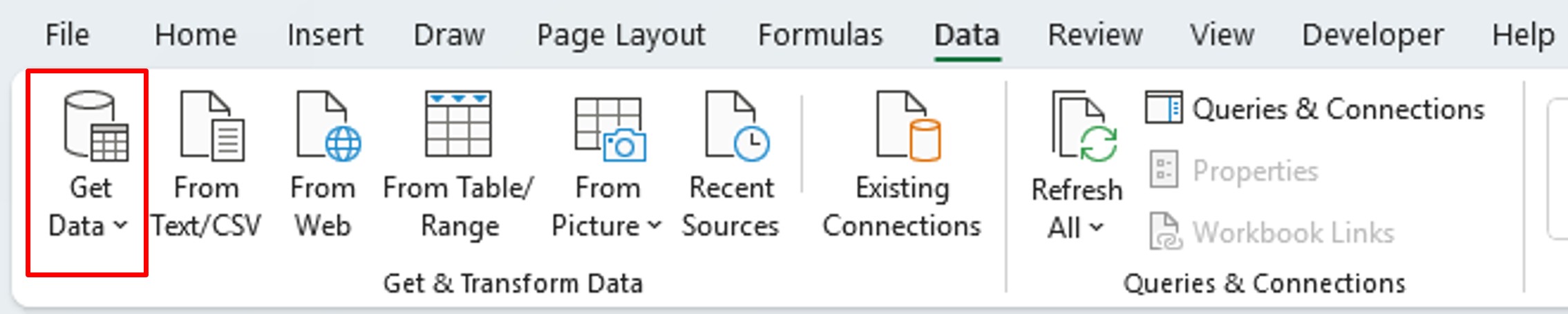Open Recent Sources clock icon

pyautogui.click(x=737, y=126)
